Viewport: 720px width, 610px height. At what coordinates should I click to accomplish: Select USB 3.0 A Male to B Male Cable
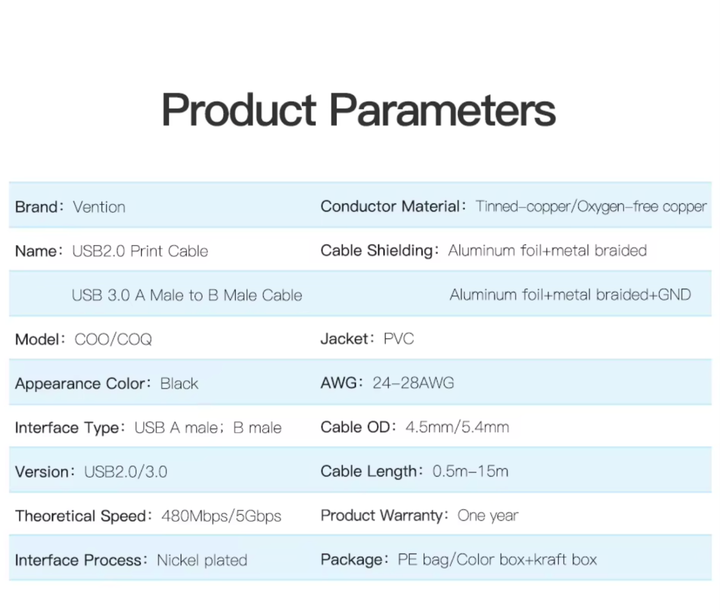click(x=187, y=295)
